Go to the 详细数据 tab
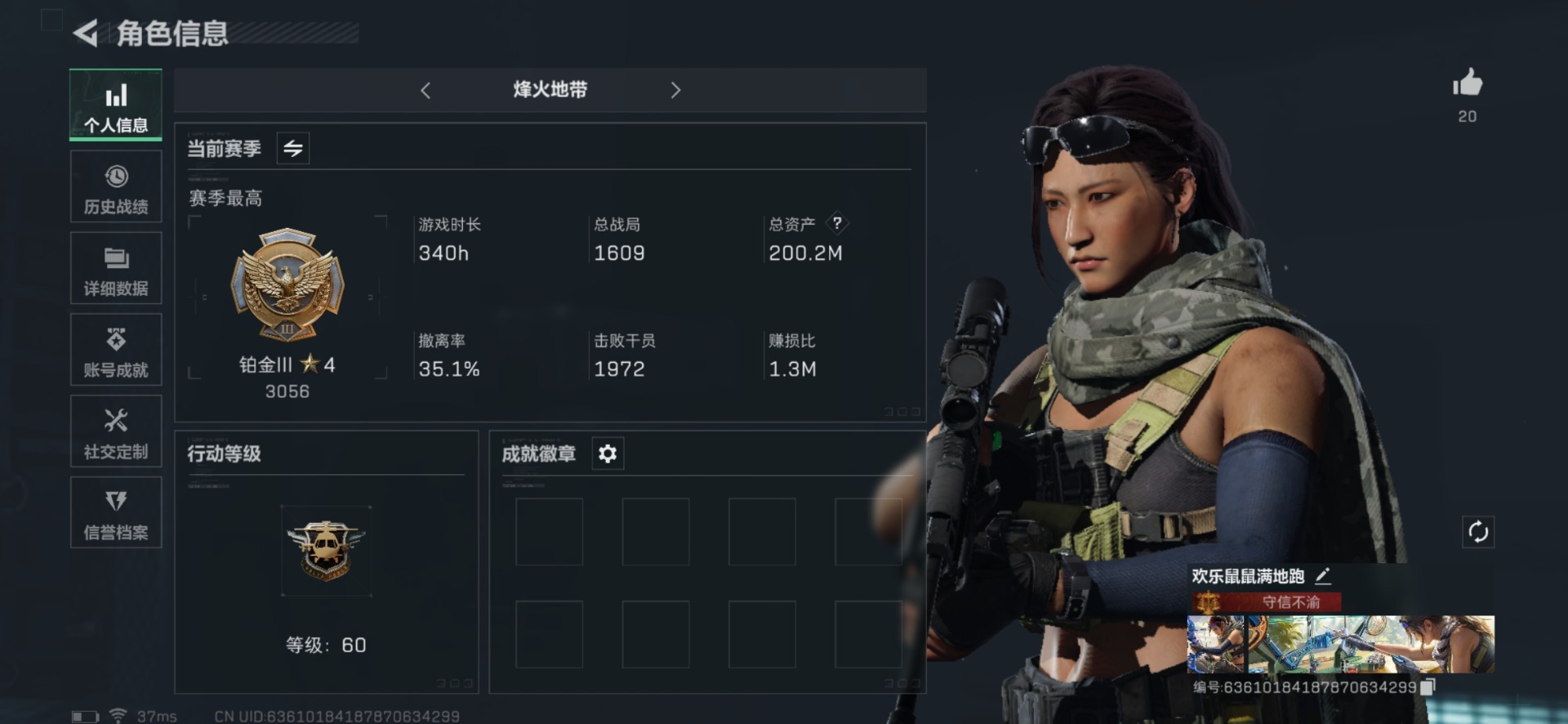 (116, 268)
